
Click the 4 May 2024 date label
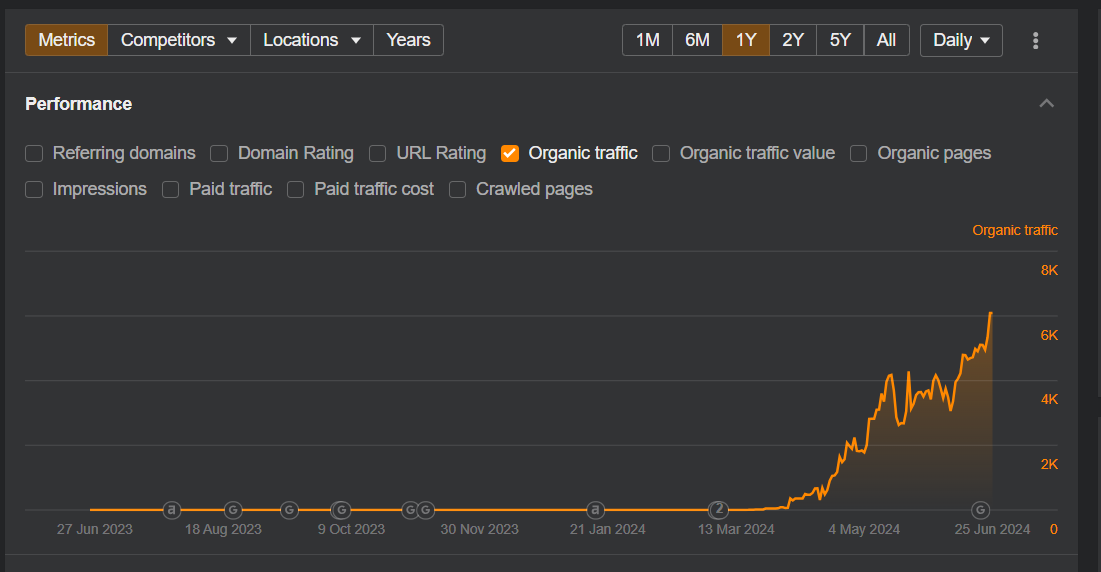point(864,529)
